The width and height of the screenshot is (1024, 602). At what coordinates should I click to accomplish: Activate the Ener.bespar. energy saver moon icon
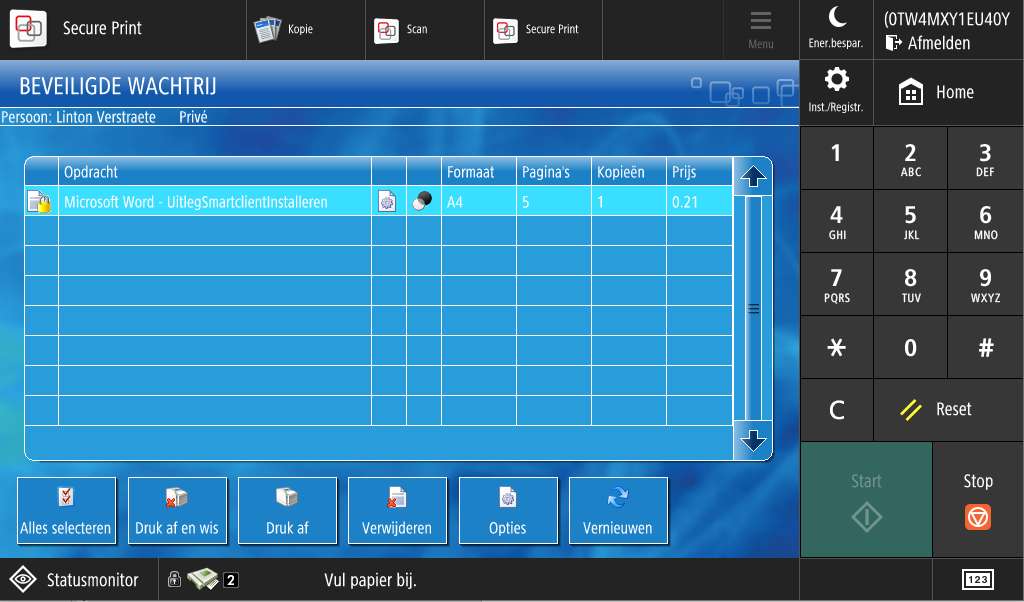[x=836, y=29]
